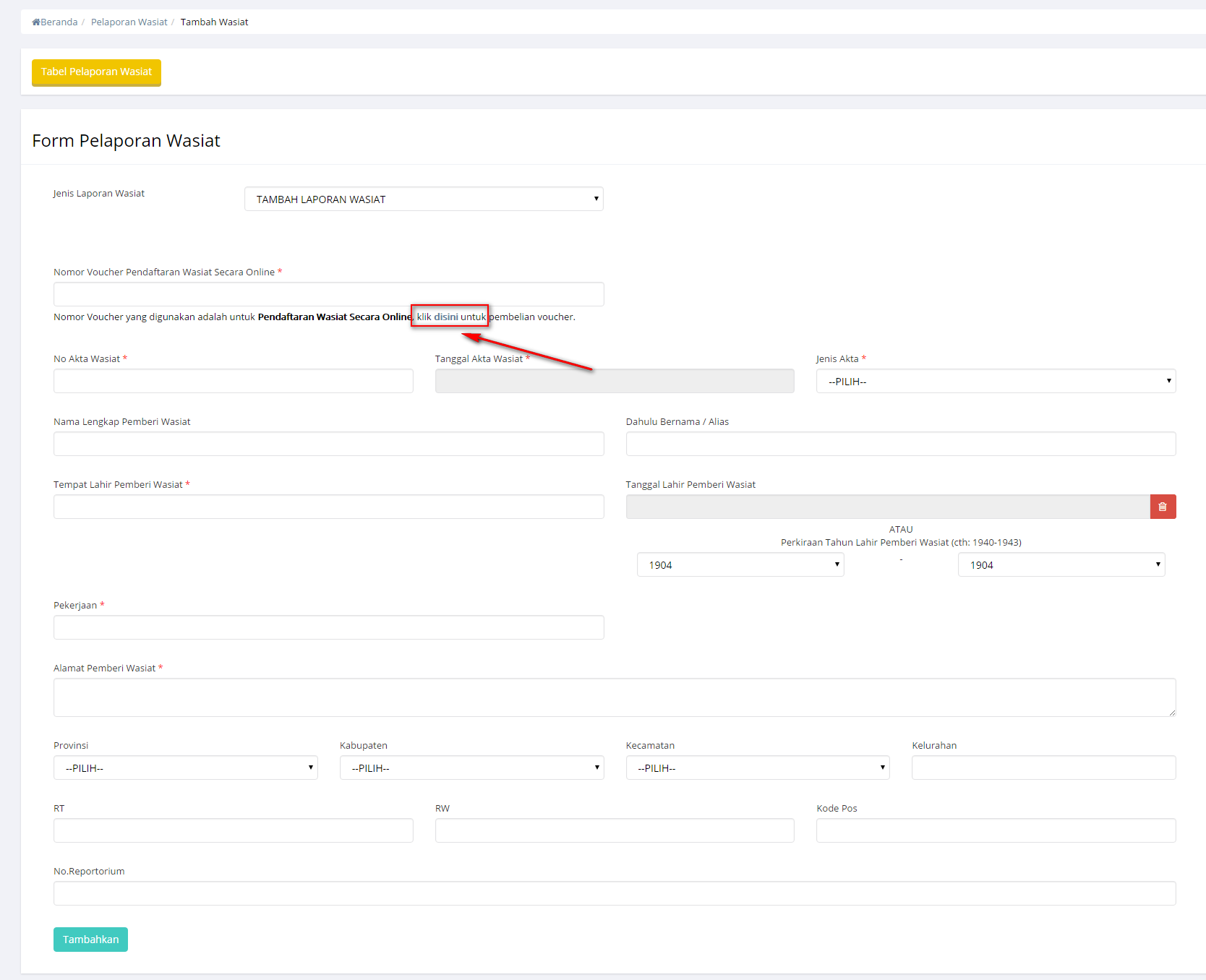
Task: Expand the Kecamatan dropdown
Action: [x=757, y=768]
